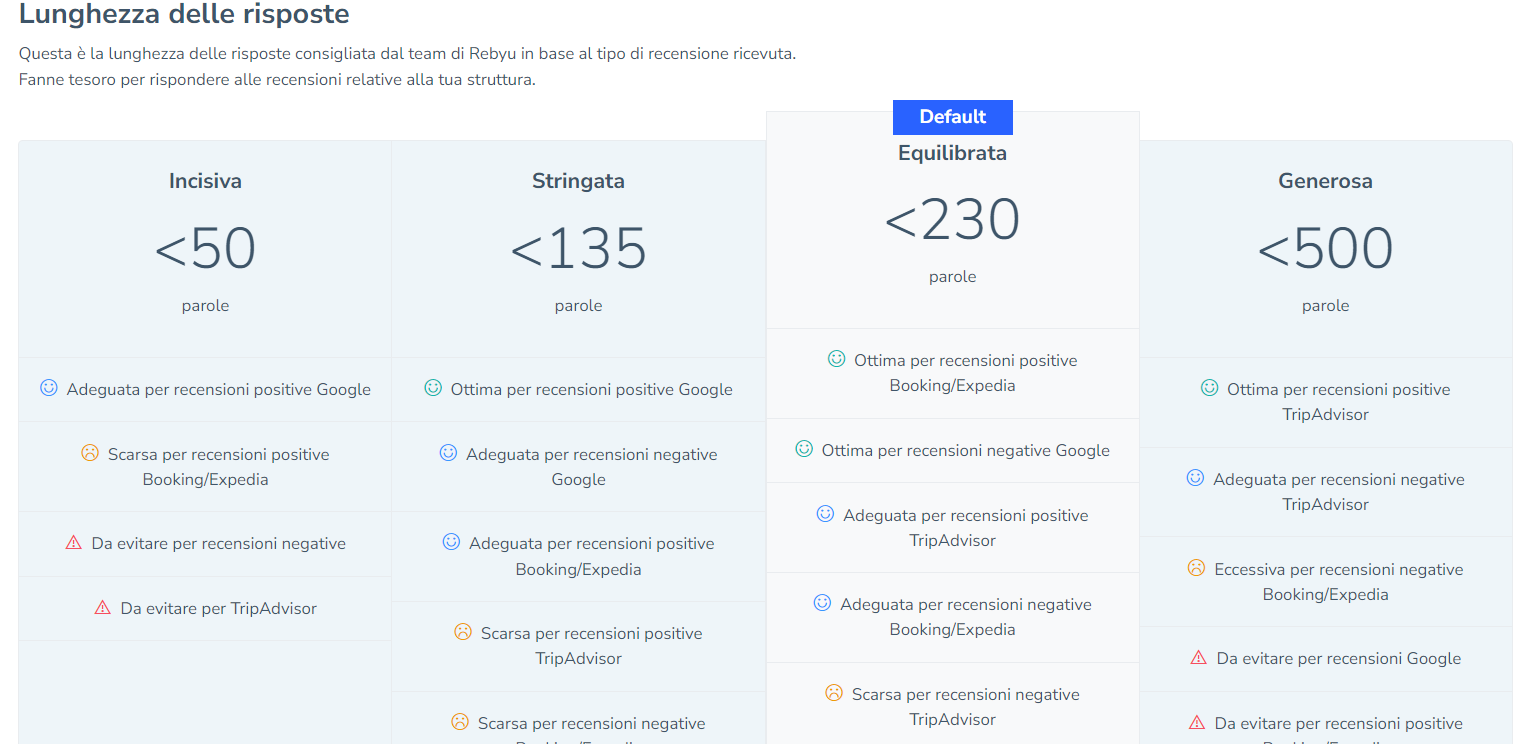Click warning icon beside 'Da evitare per recensioni Google'
Image resolution: width=1518 pixels, height=744 pixels.
1199,657
